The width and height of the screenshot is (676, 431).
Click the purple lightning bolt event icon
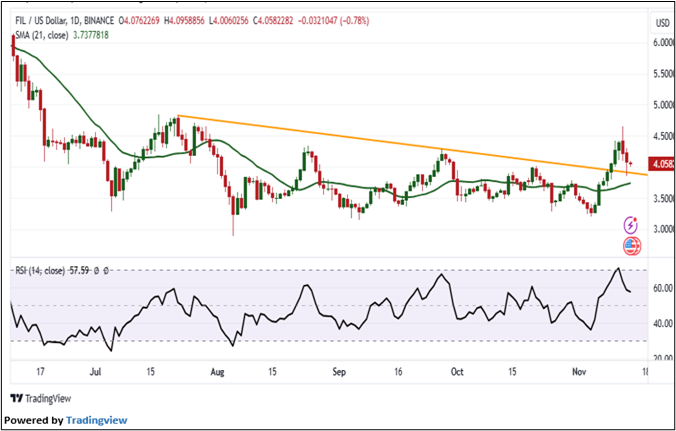tap(631, 225)
